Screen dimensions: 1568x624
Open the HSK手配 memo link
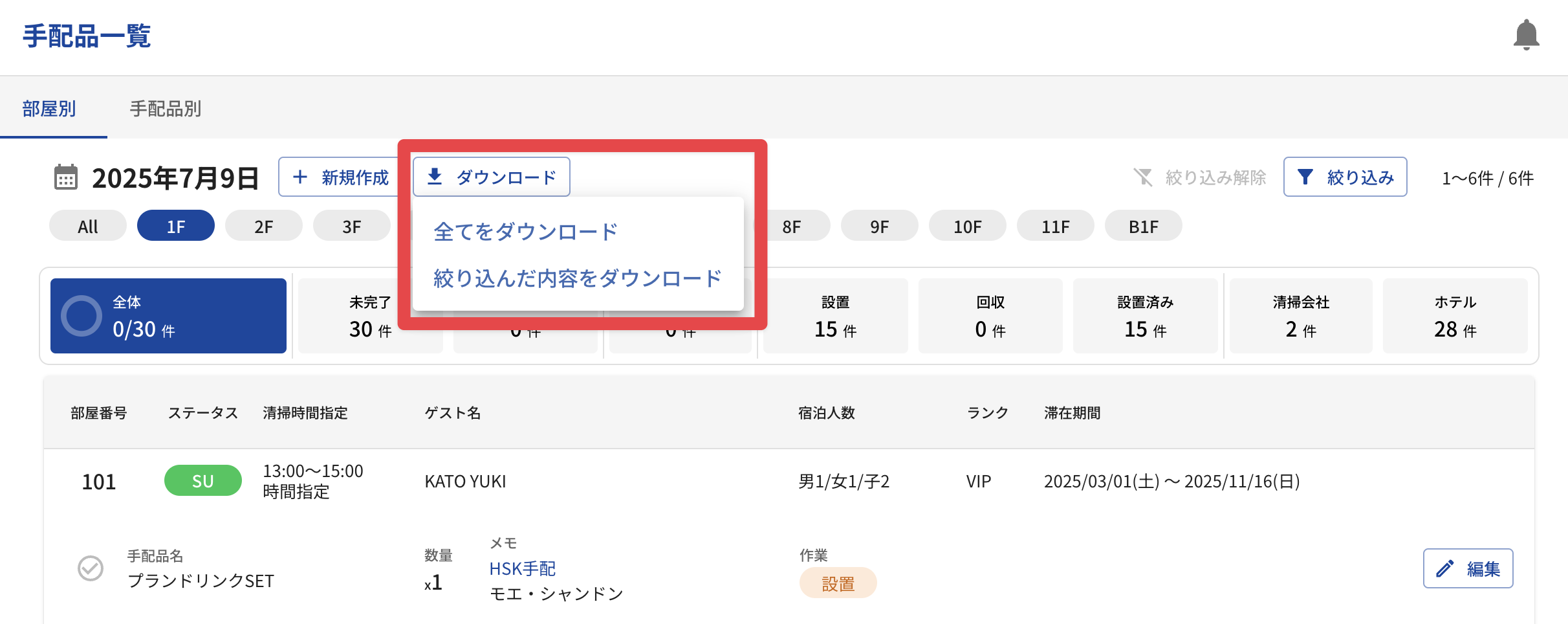(522, 568)
